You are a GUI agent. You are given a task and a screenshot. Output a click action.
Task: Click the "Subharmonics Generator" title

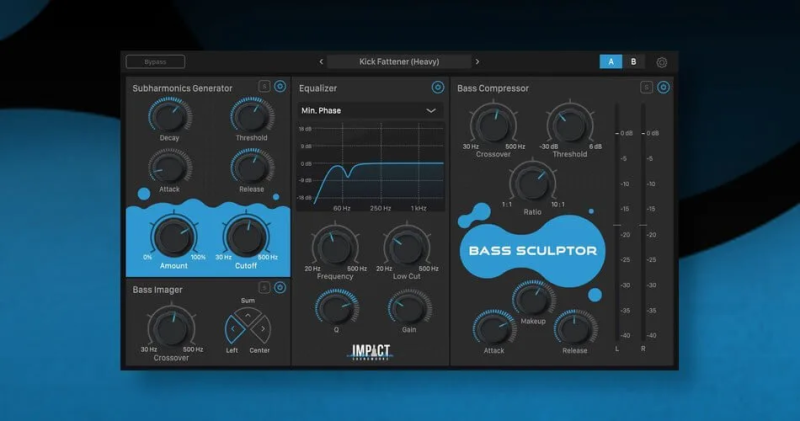[x=183, y=88]
